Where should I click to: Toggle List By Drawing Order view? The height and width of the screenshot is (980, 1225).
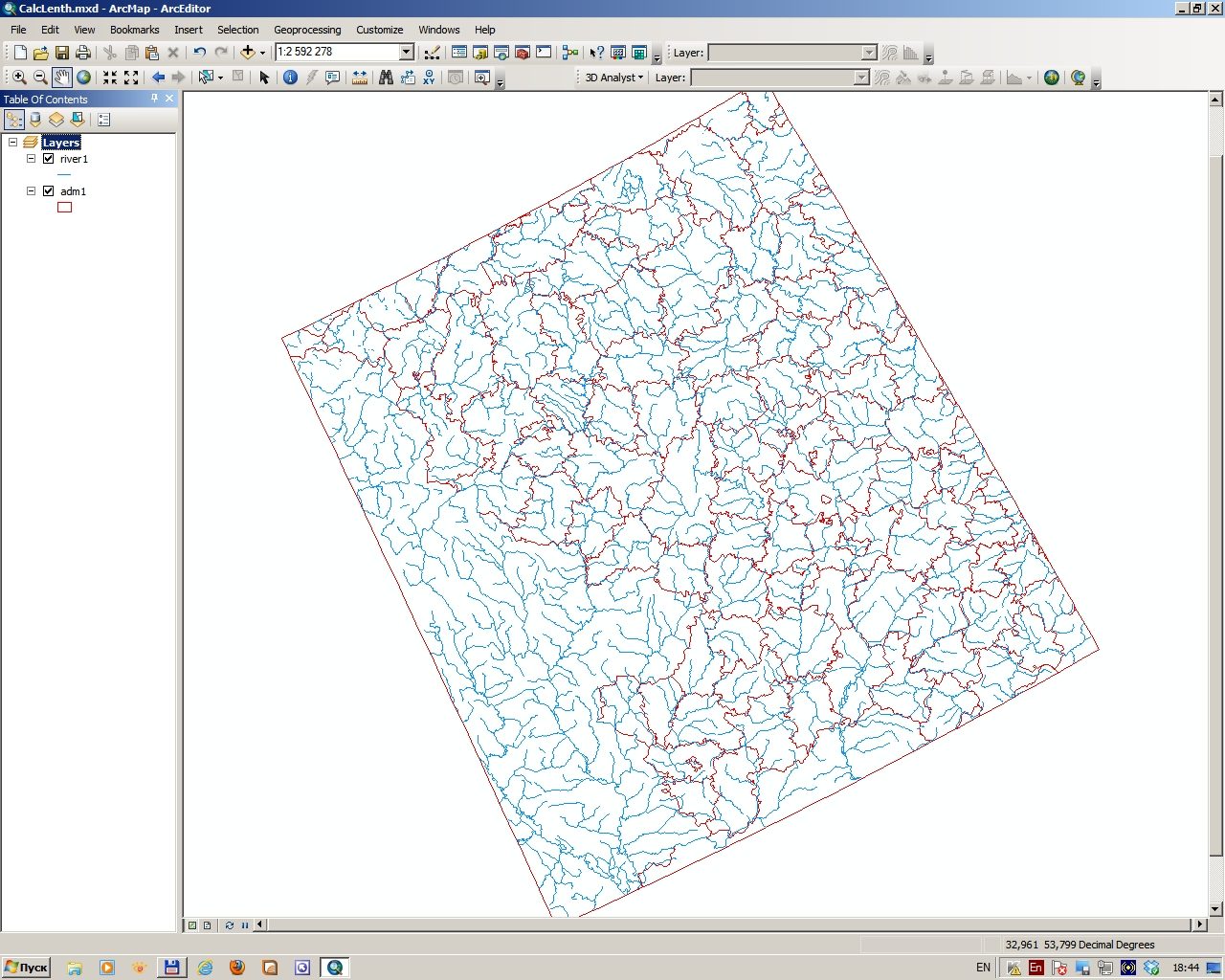[x=14, y=120]
